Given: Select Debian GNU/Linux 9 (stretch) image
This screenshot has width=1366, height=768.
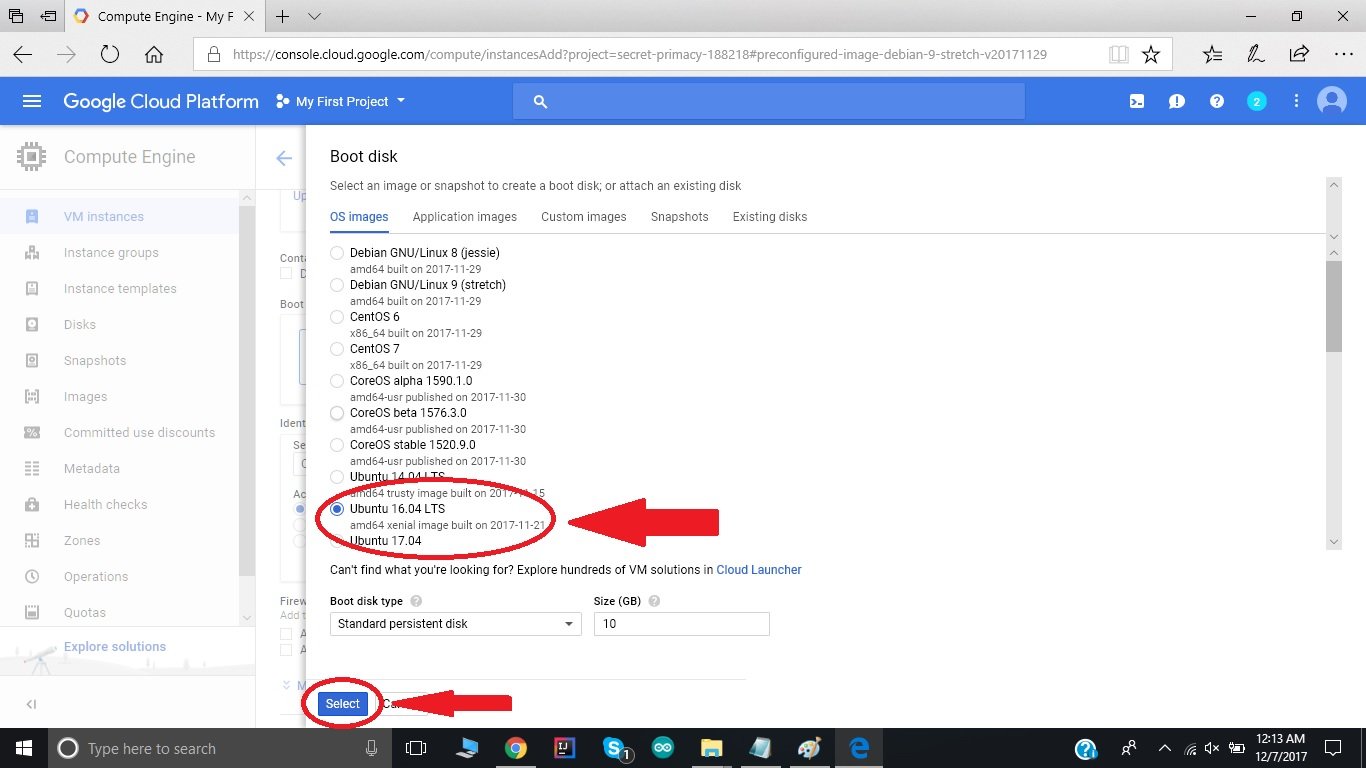Looking at the screenshot, I should pos(337,285).
